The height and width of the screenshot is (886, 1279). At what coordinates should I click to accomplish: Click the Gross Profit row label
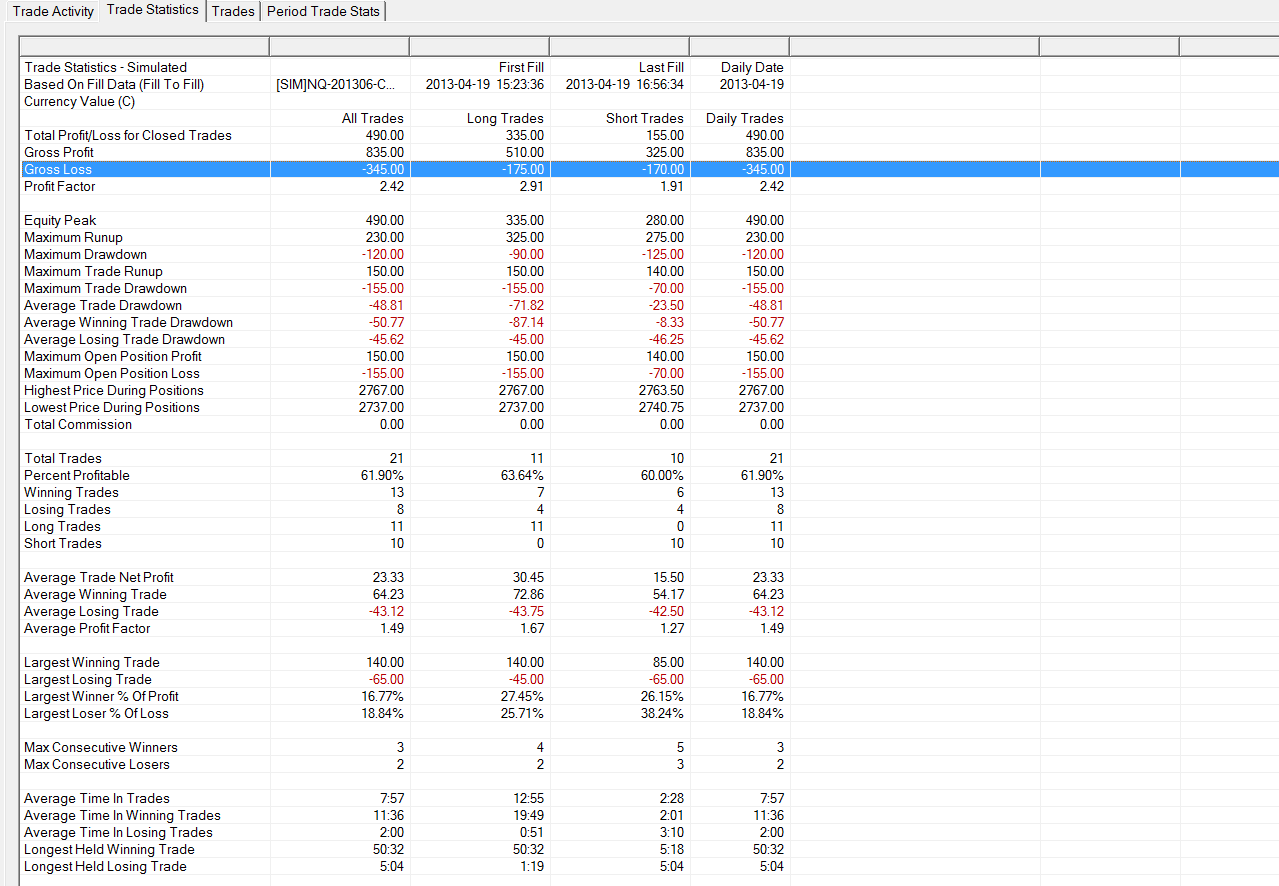click(59, 153)
